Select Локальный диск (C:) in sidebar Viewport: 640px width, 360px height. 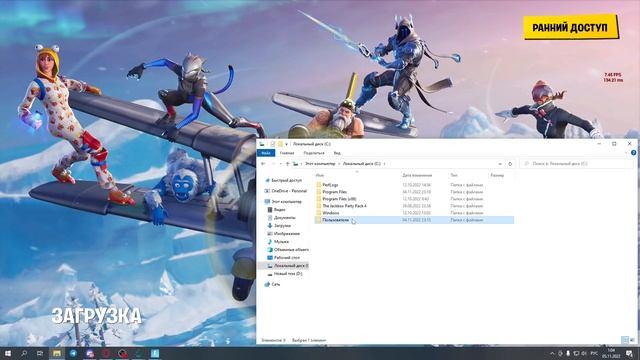[288, 266]
